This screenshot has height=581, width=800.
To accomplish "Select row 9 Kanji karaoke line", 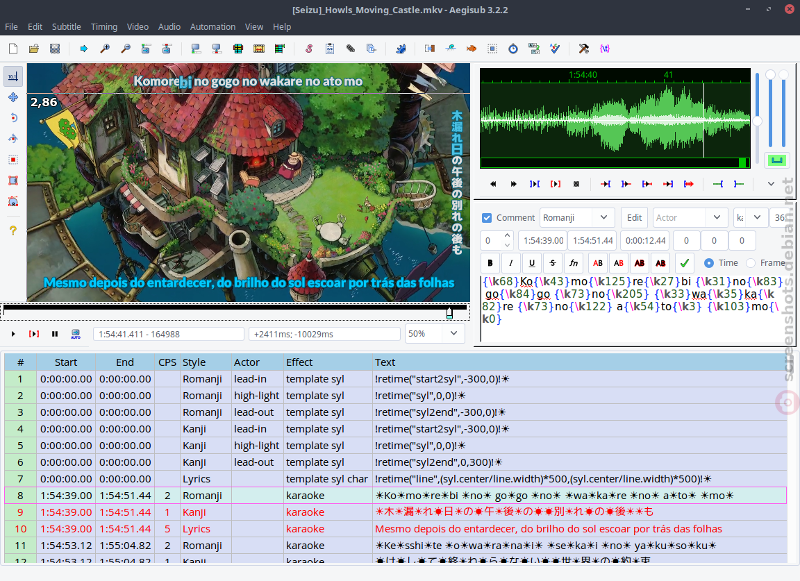I will coord(395,512).
